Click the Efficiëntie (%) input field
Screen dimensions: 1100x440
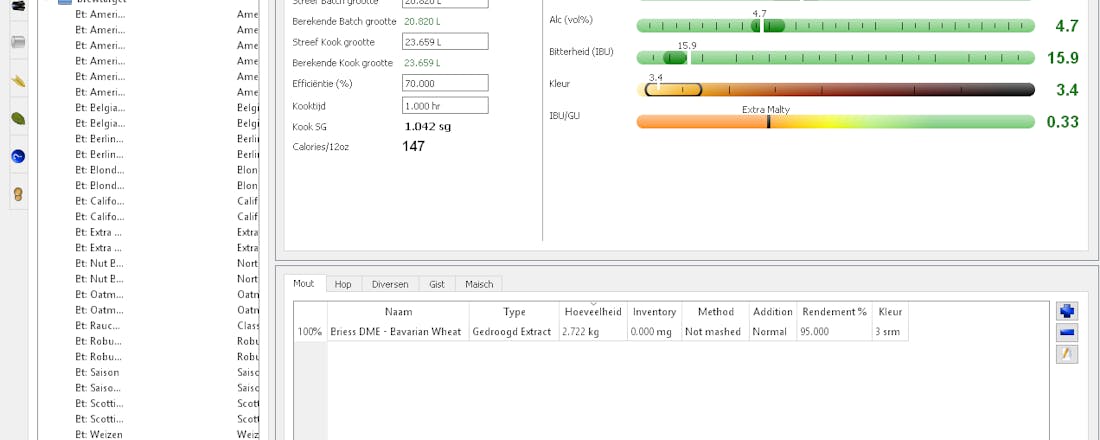[x=445, y=83]
